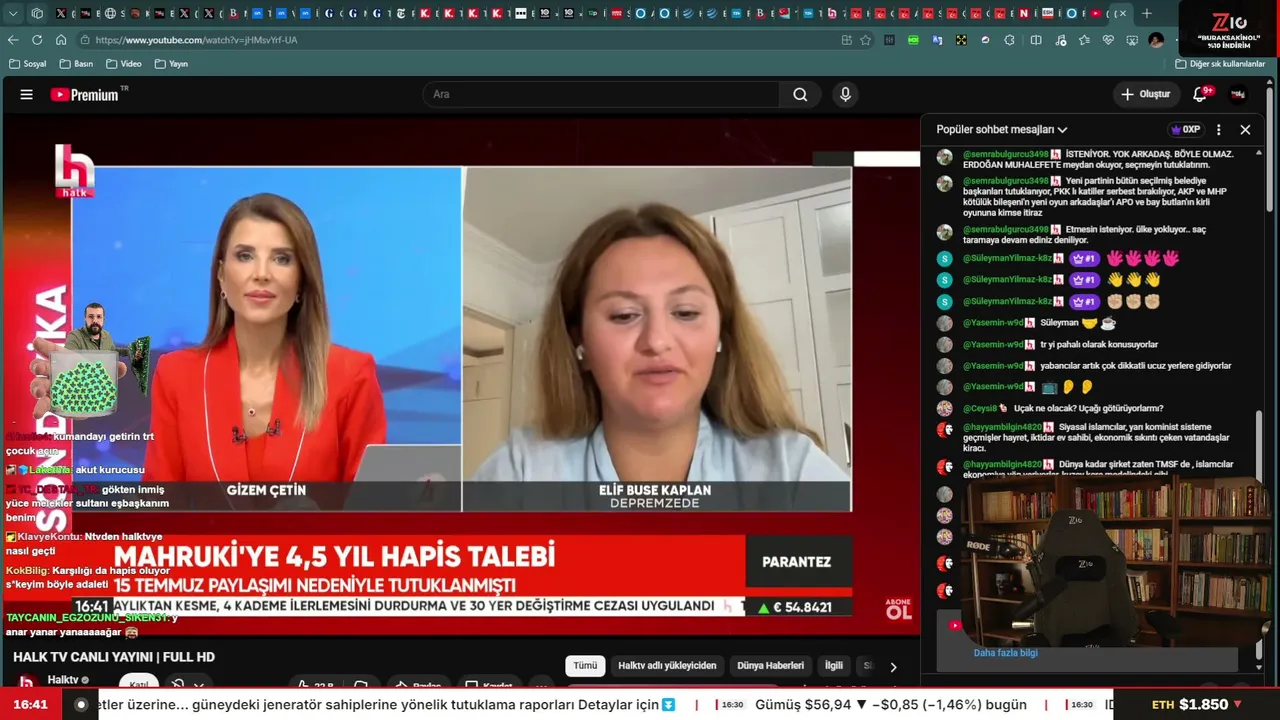Image resolution: width=1280 pixels, height=720 pixels.
Task: Show more filter chips with right chevron
Action: pyautogui.click(x=893, y=667)
